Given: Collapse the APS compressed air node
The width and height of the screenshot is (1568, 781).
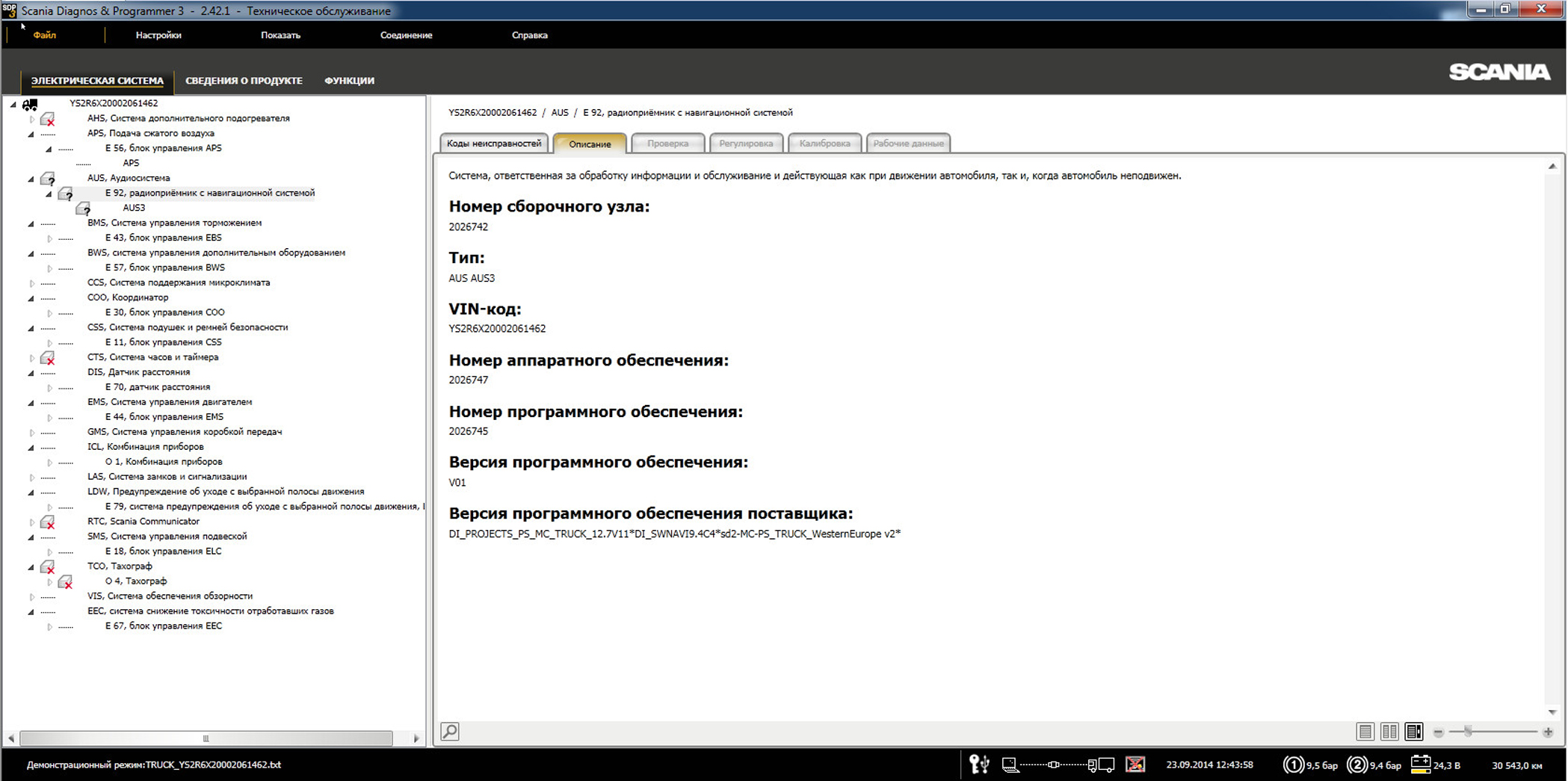Looking at the screenshot, I should 31,135.
